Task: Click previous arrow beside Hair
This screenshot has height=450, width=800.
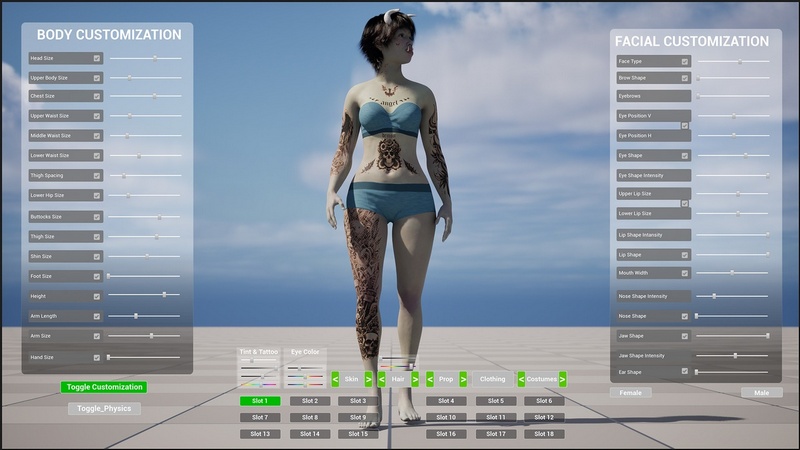Action: (x=381, y=379)
